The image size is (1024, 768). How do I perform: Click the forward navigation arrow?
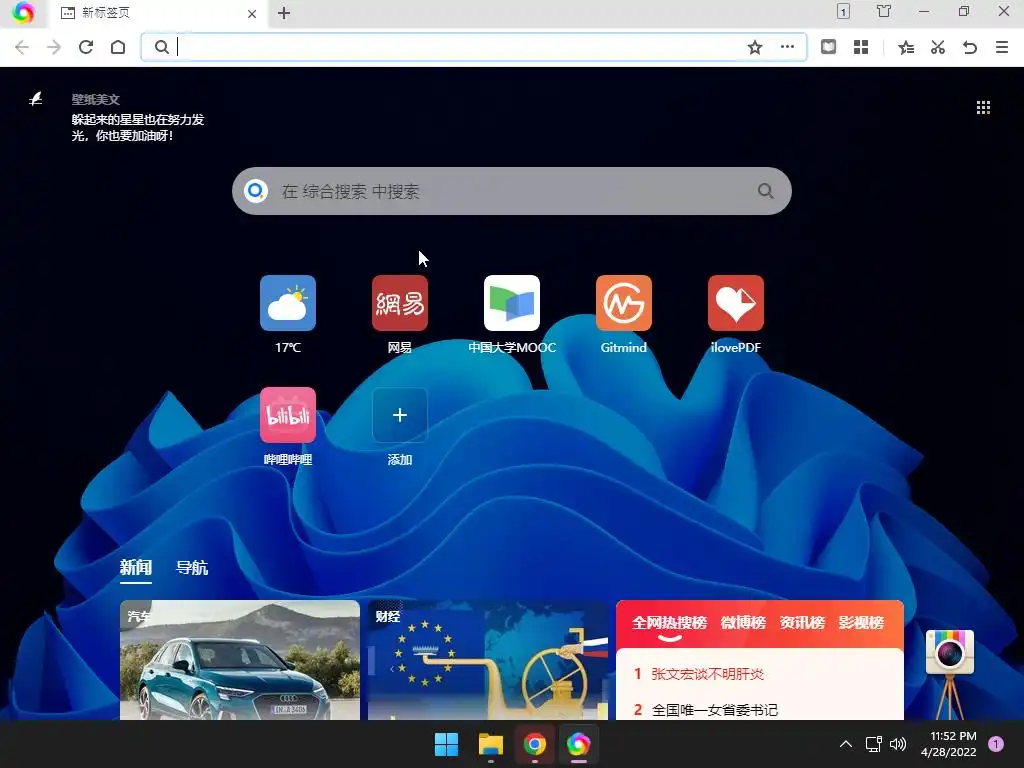pyautogui.click(x=54, y=47)
